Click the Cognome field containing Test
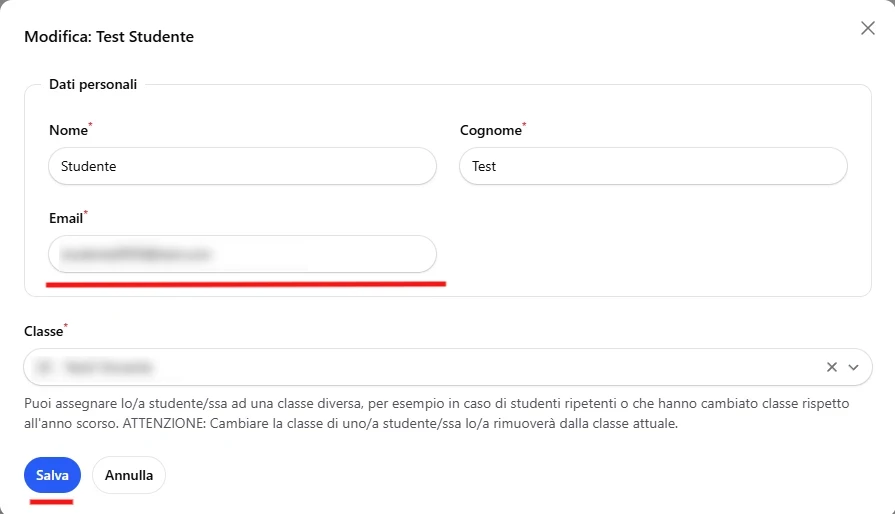895x514 pixels. (653, 166)
